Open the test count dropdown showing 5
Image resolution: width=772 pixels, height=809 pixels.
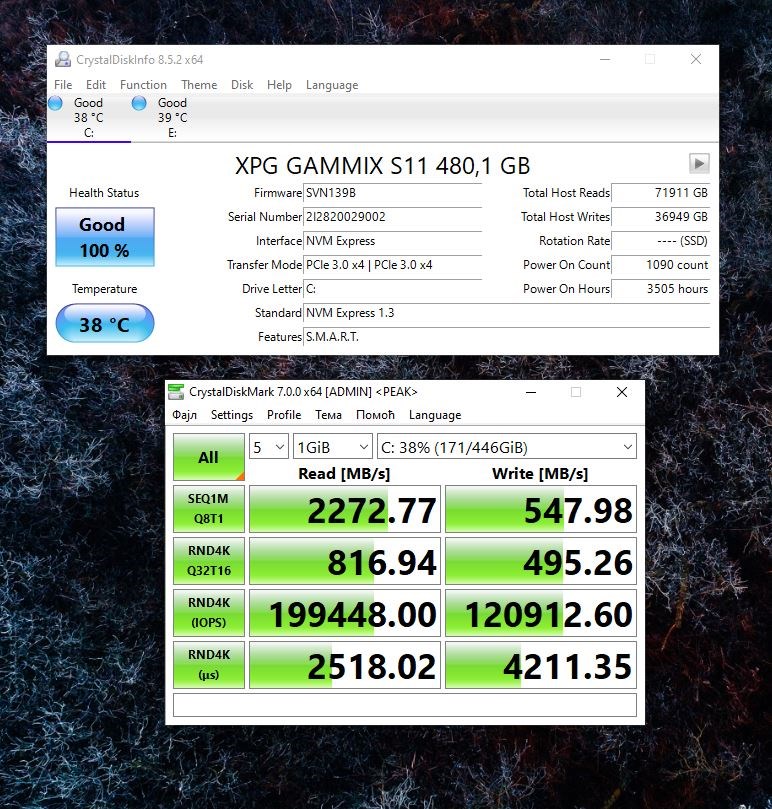click(268, 447)
